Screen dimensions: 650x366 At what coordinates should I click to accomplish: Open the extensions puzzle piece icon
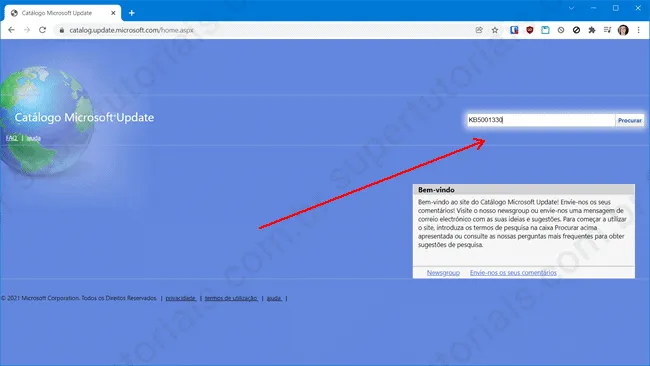592,30
